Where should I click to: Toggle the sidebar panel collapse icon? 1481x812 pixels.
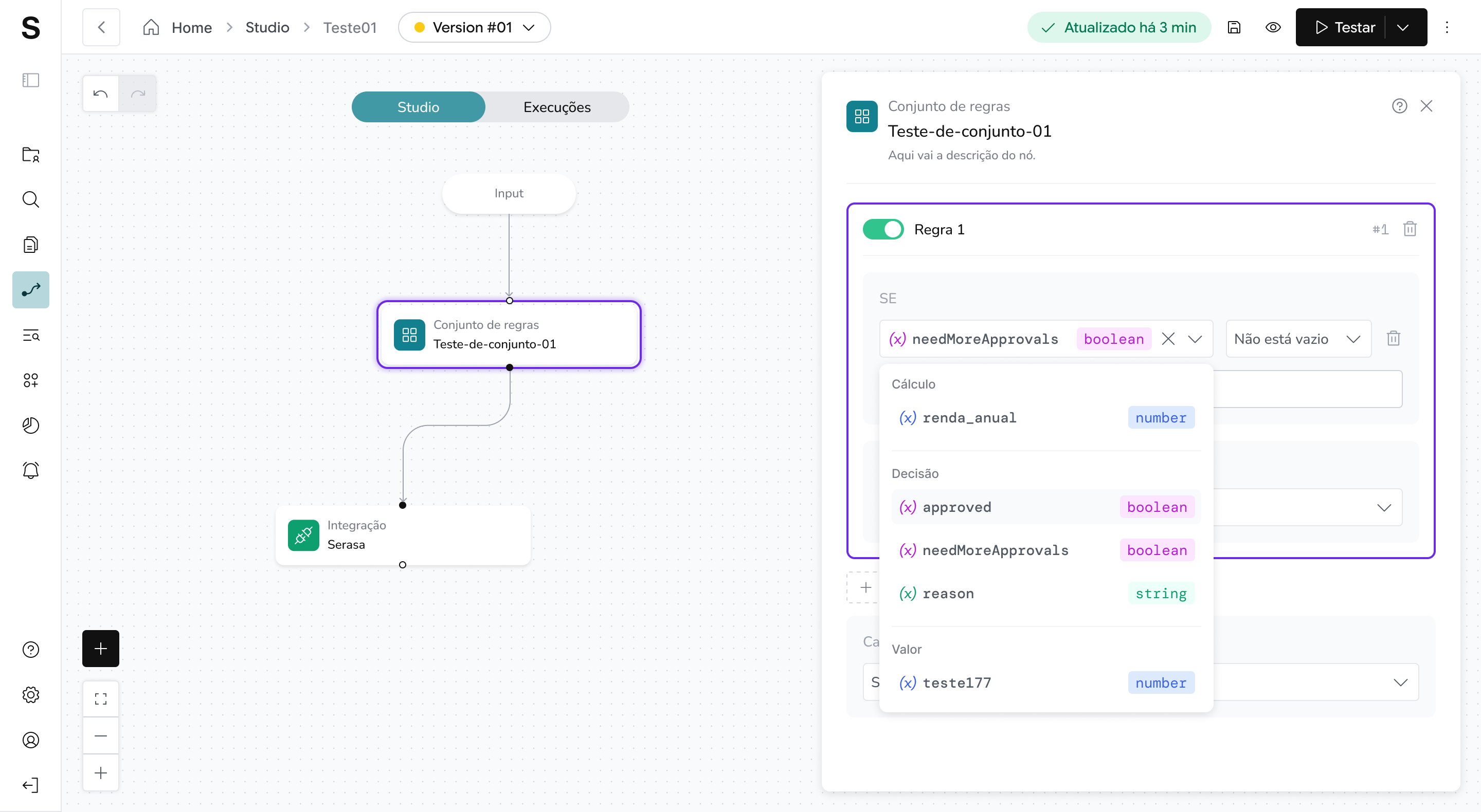tap(30, 80)
